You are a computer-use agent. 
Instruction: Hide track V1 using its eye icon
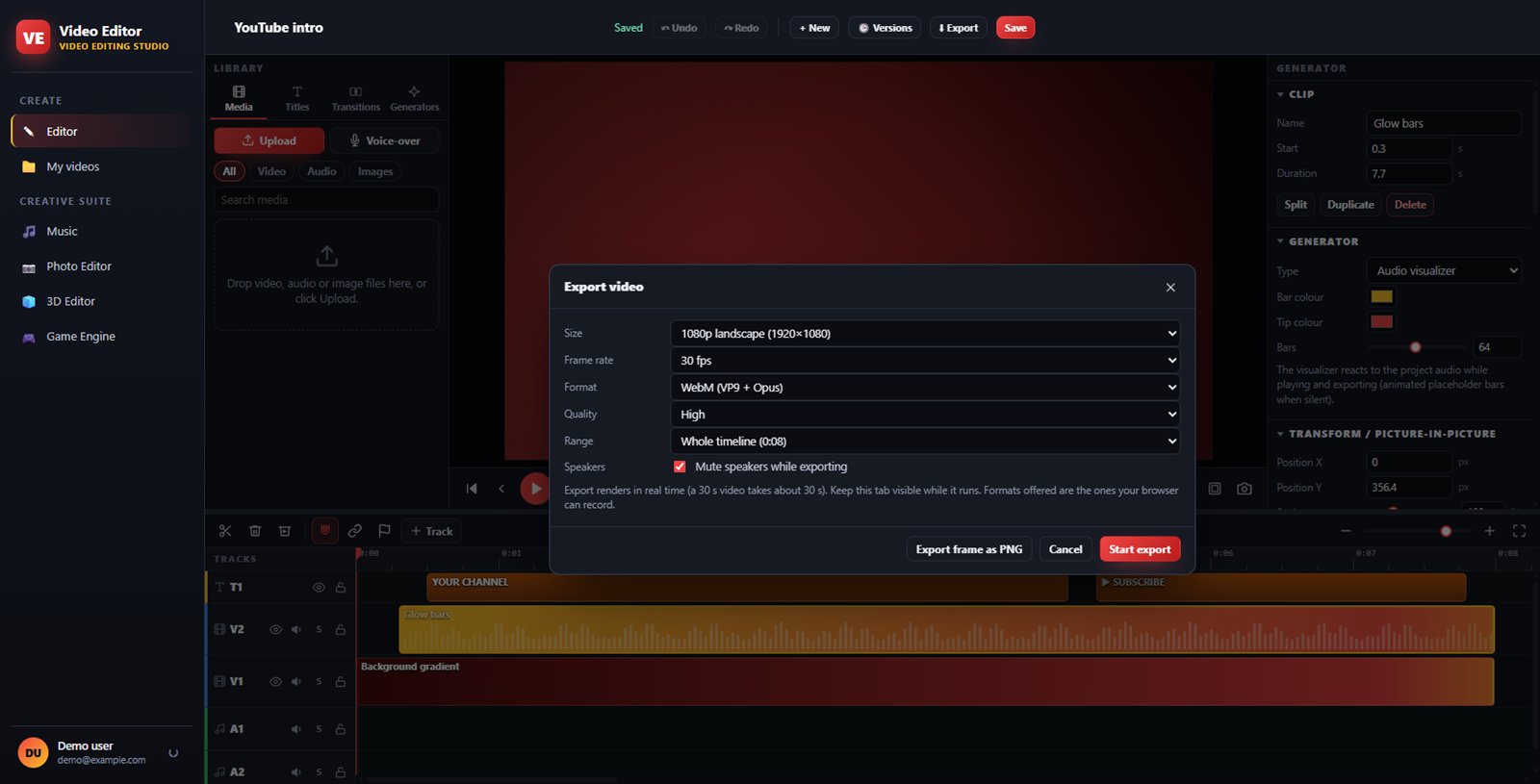coord(275,682)
